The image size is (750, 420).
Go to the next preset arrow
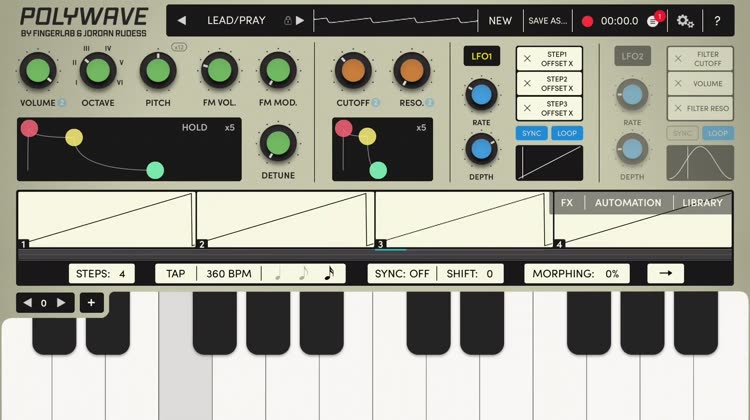[300, 21]
